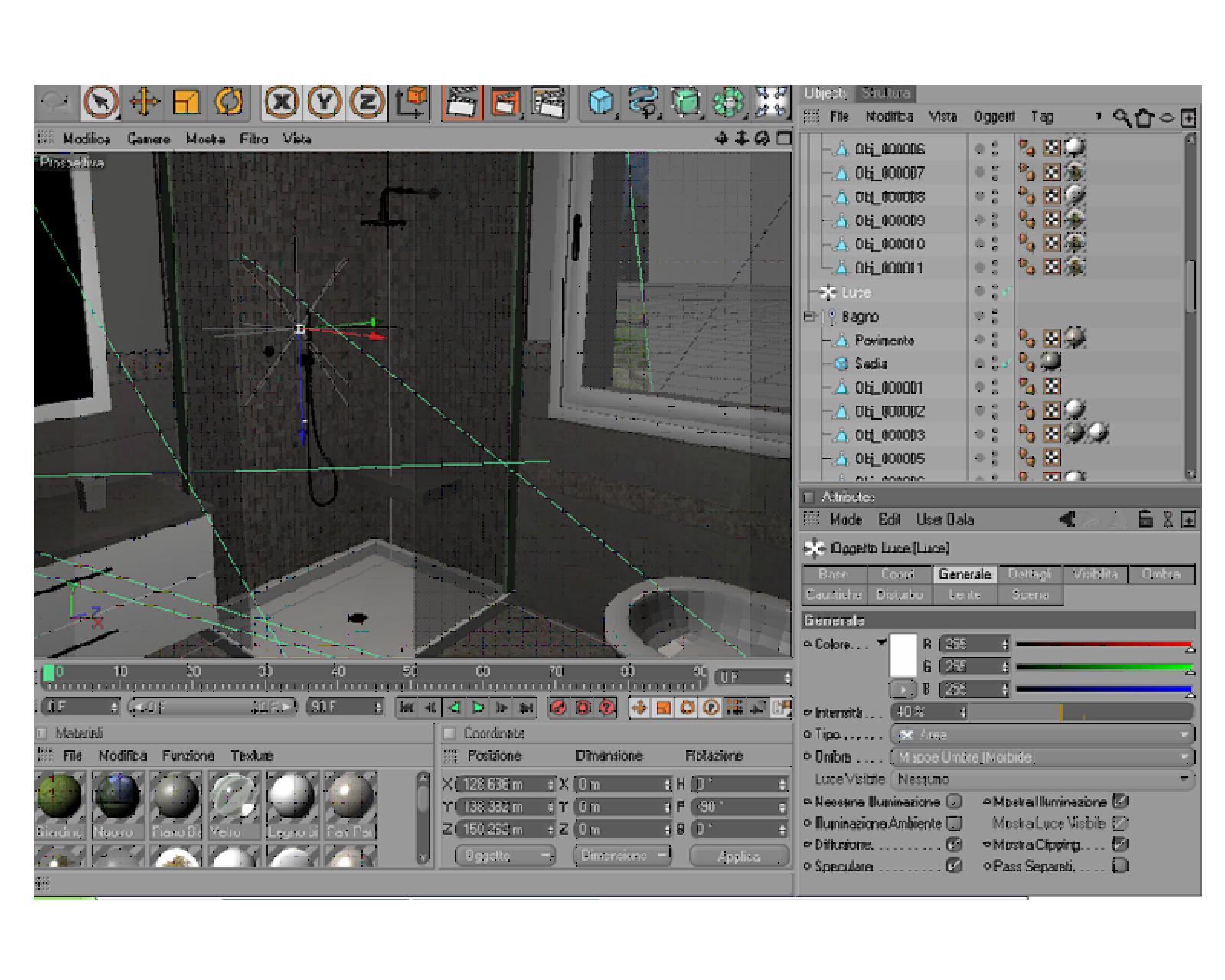Enable the Pass Separati checkbox
Viewport: 1225px width, 980px height.
point(1120,867)
